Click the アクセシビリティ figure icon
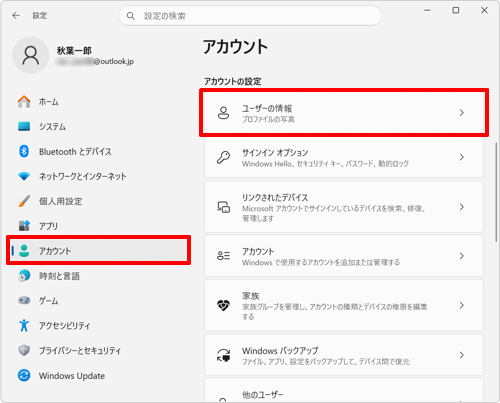The height and width of the screenshot is (403, 500). 24,325
